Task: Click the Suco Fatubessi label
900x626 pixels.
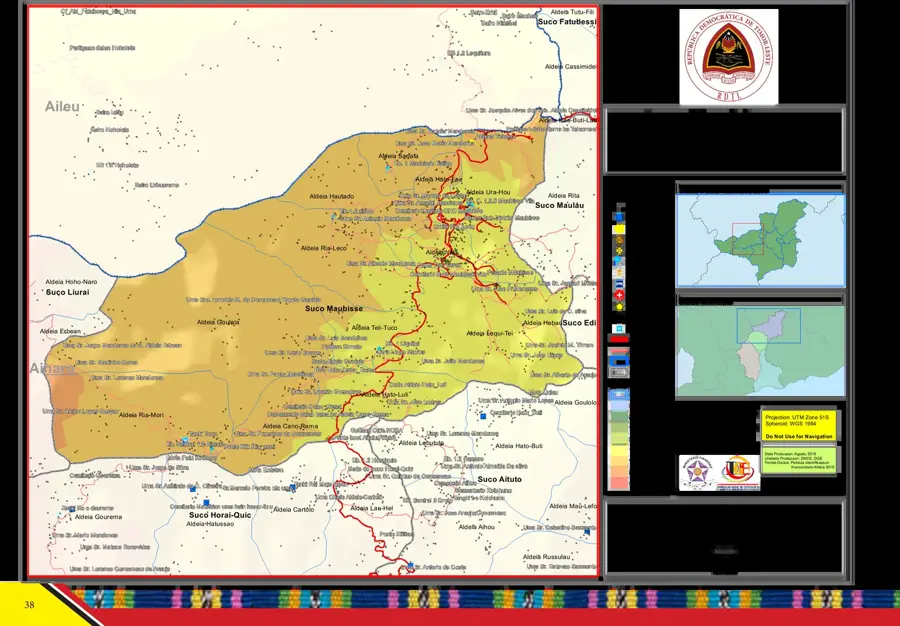Action: (x=567, y=22)
